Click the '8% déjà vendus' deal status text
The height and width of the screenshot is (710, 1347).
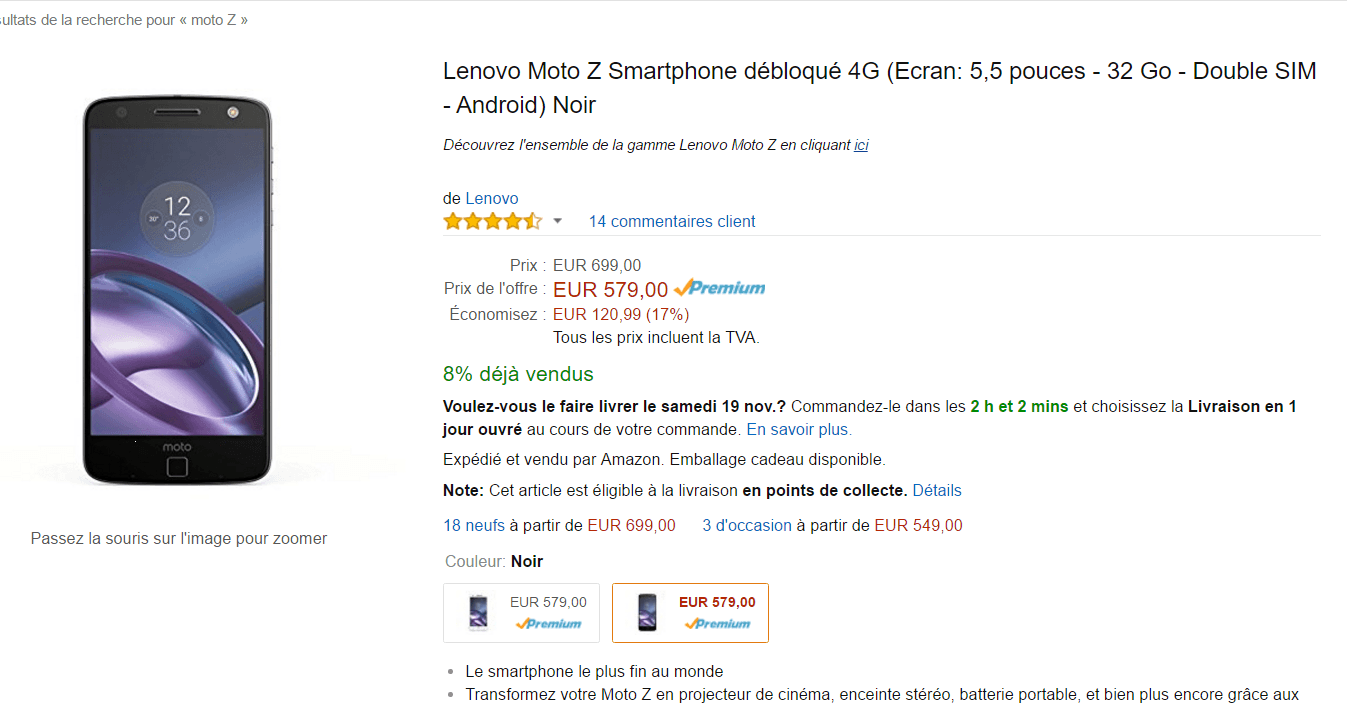click(518, 374)
